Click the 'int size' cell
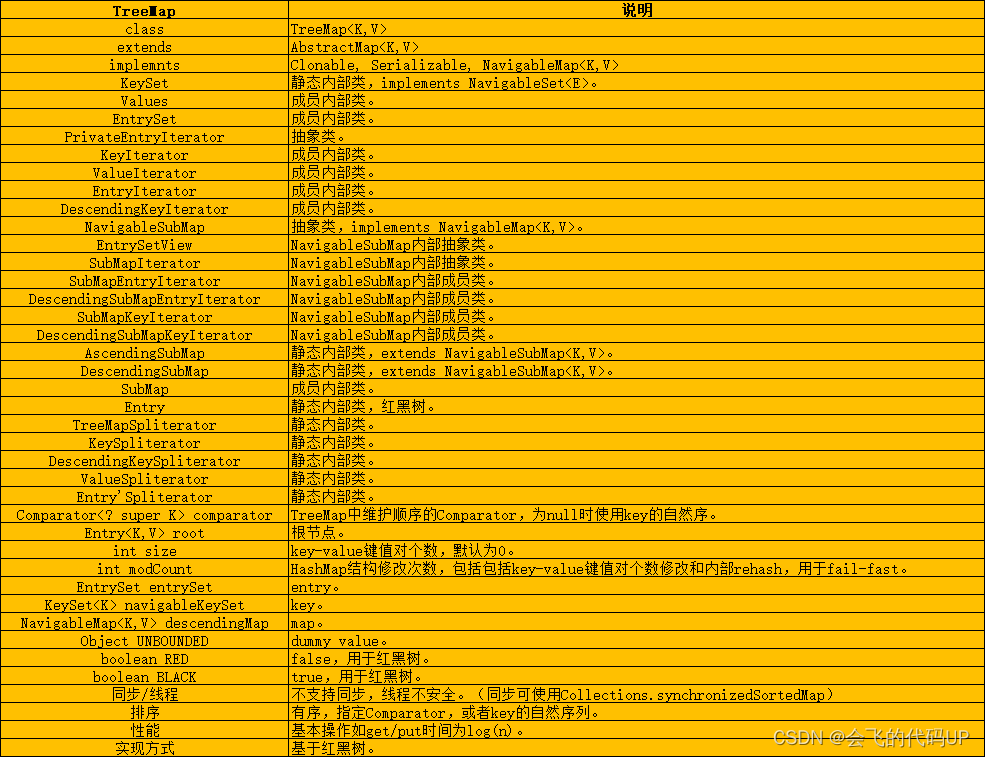 click(144, 551)
